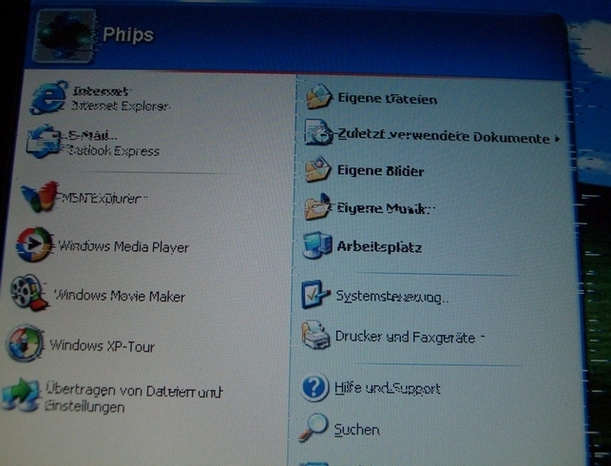Open the Drucker und Faxgeräte label
This screenshot has width=611, height=466.
pyautogui.click(x=405, y=337)
